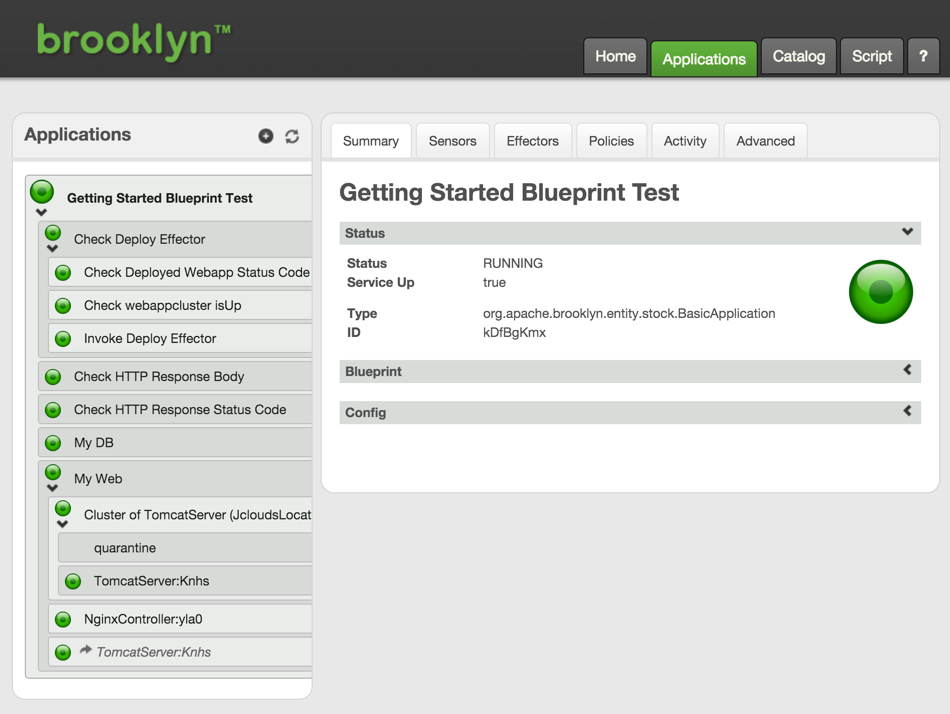
Task: Click green status icon beside My DB
Action: click(x=53, y=443)
